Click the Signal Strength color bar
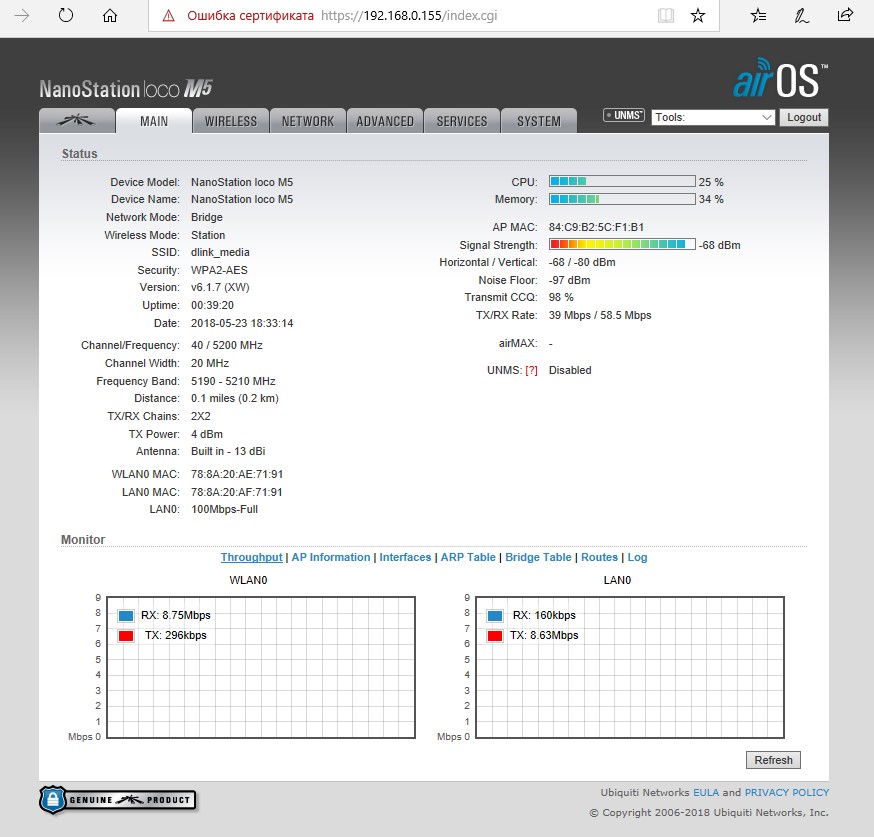Image resolution: width=874 pixels, height=837 pixels. (622, 244)
